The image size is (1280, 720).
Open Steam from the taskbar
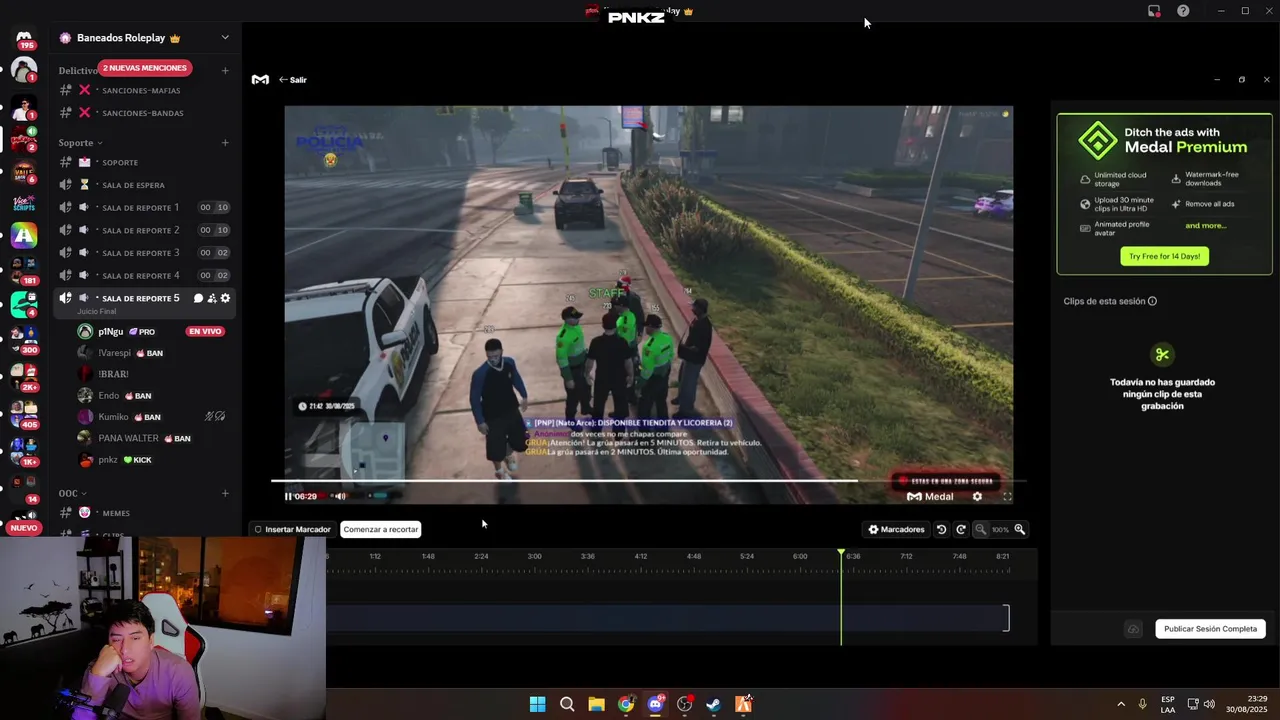[714, 704]
